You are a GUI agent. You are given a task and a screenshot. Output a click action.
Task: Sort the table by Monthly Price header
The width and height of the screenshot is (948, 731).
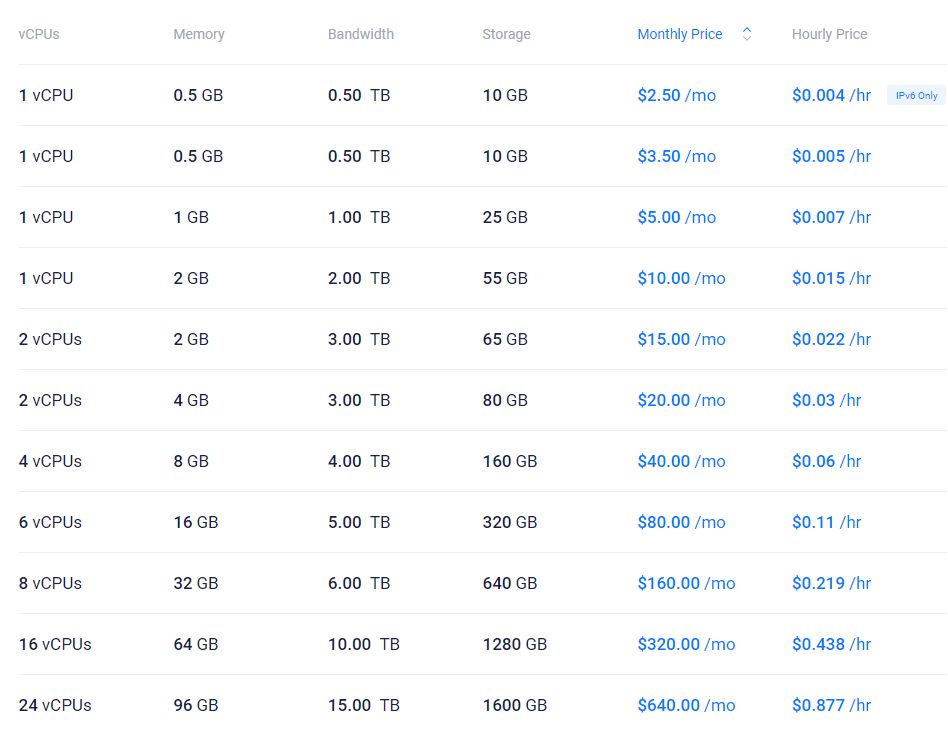point(680,34)
